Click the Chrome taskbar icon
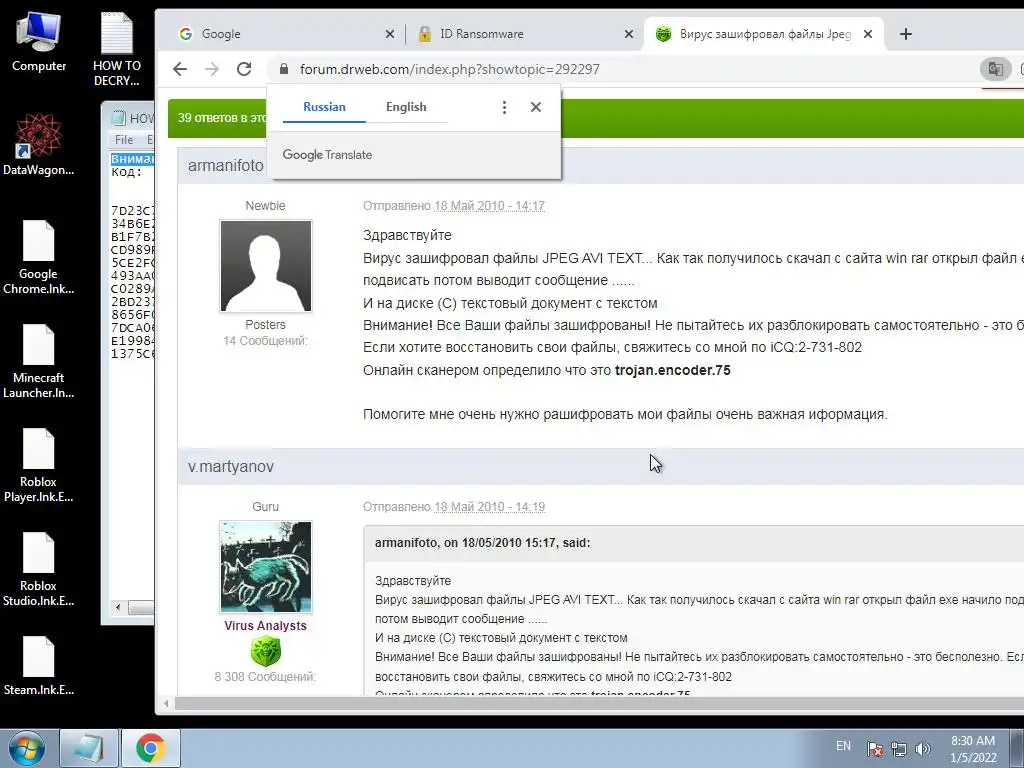 tap(151, 748)
